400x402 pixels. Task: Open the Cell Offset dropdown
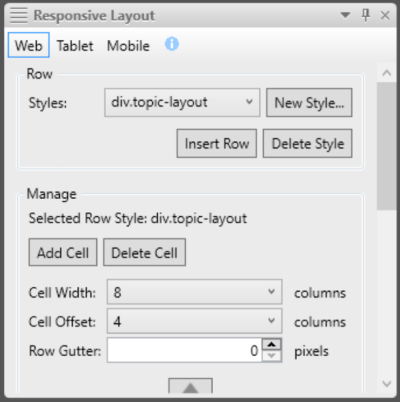point(194,321)
